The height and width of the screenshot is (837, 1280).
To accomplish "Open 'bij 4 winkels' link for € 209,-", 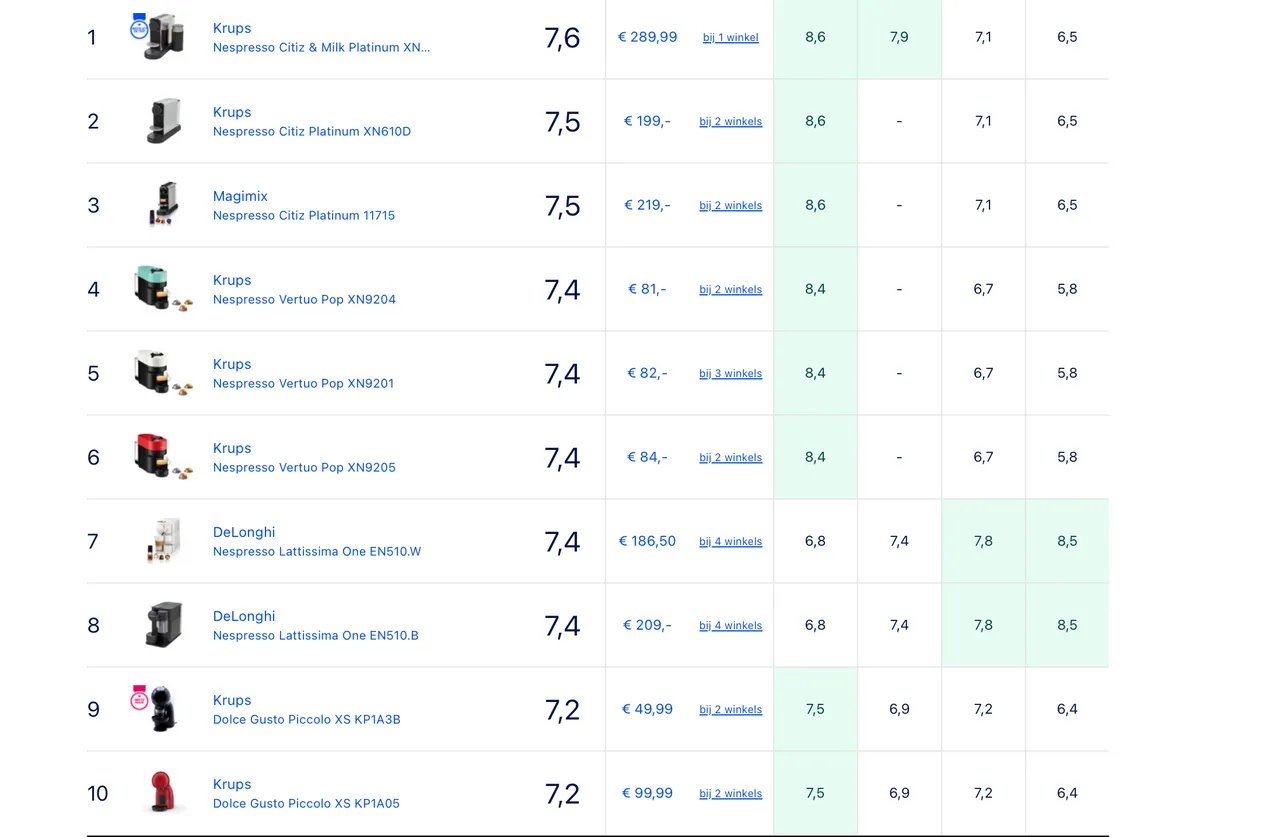I will pyautogui.click(x=731, y=626).
